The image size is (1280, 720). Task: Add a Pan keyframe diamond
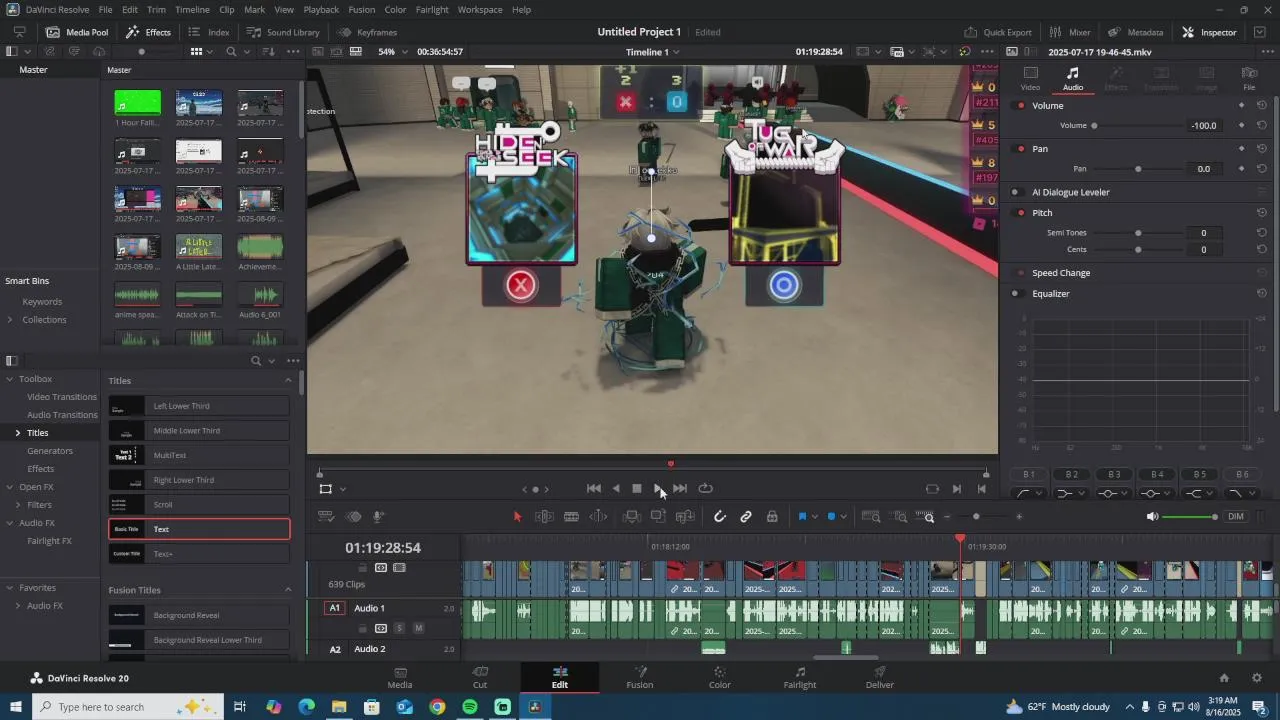[1242, 169]
